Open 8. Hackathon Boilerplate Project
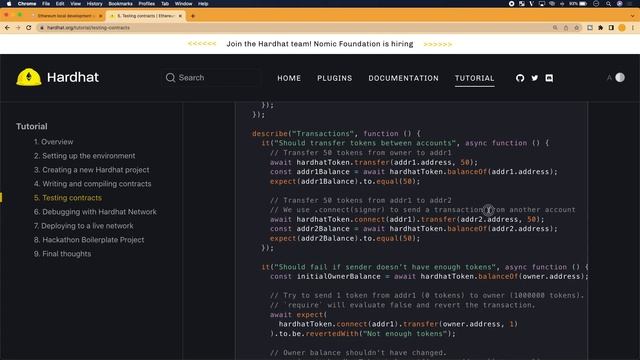The image size is (640, 360). (x=89, y=240)
